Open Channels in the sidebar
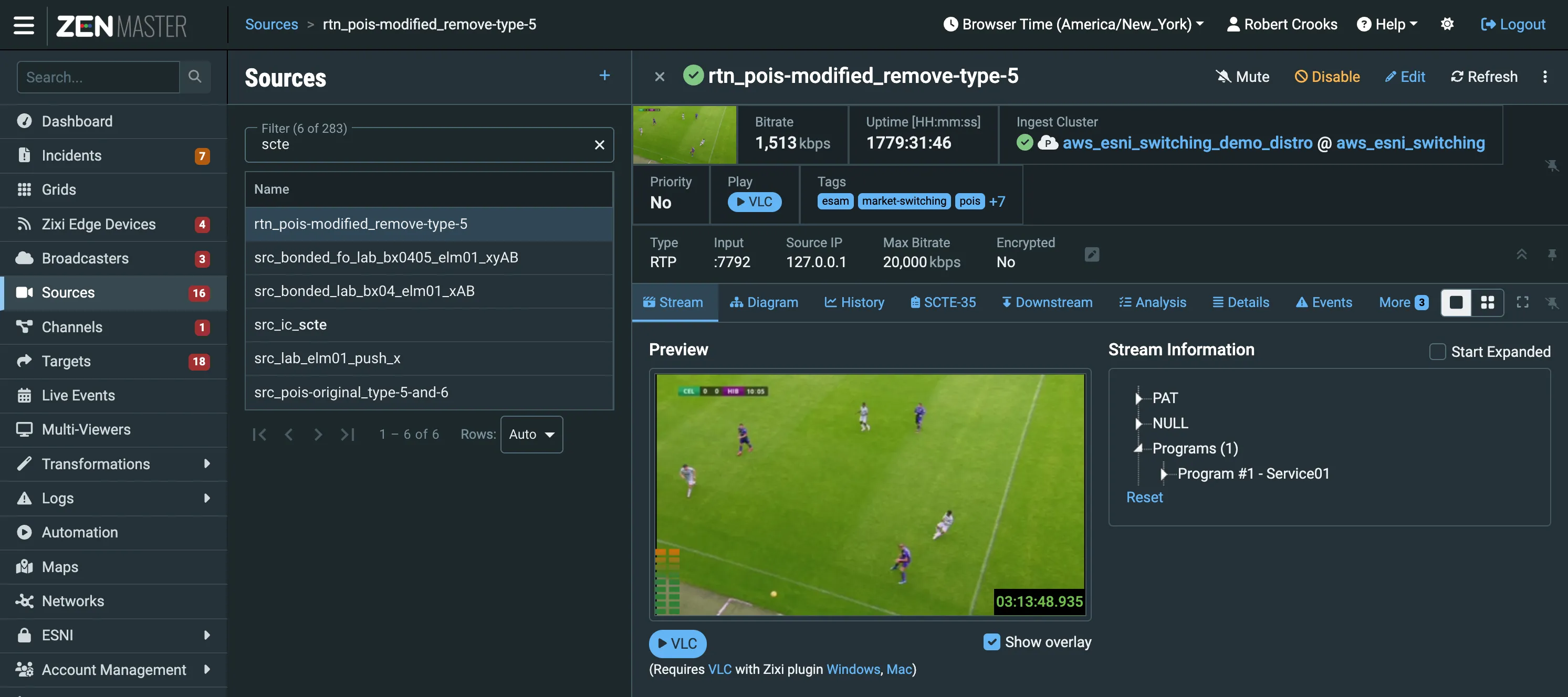 tap(113, 327)
